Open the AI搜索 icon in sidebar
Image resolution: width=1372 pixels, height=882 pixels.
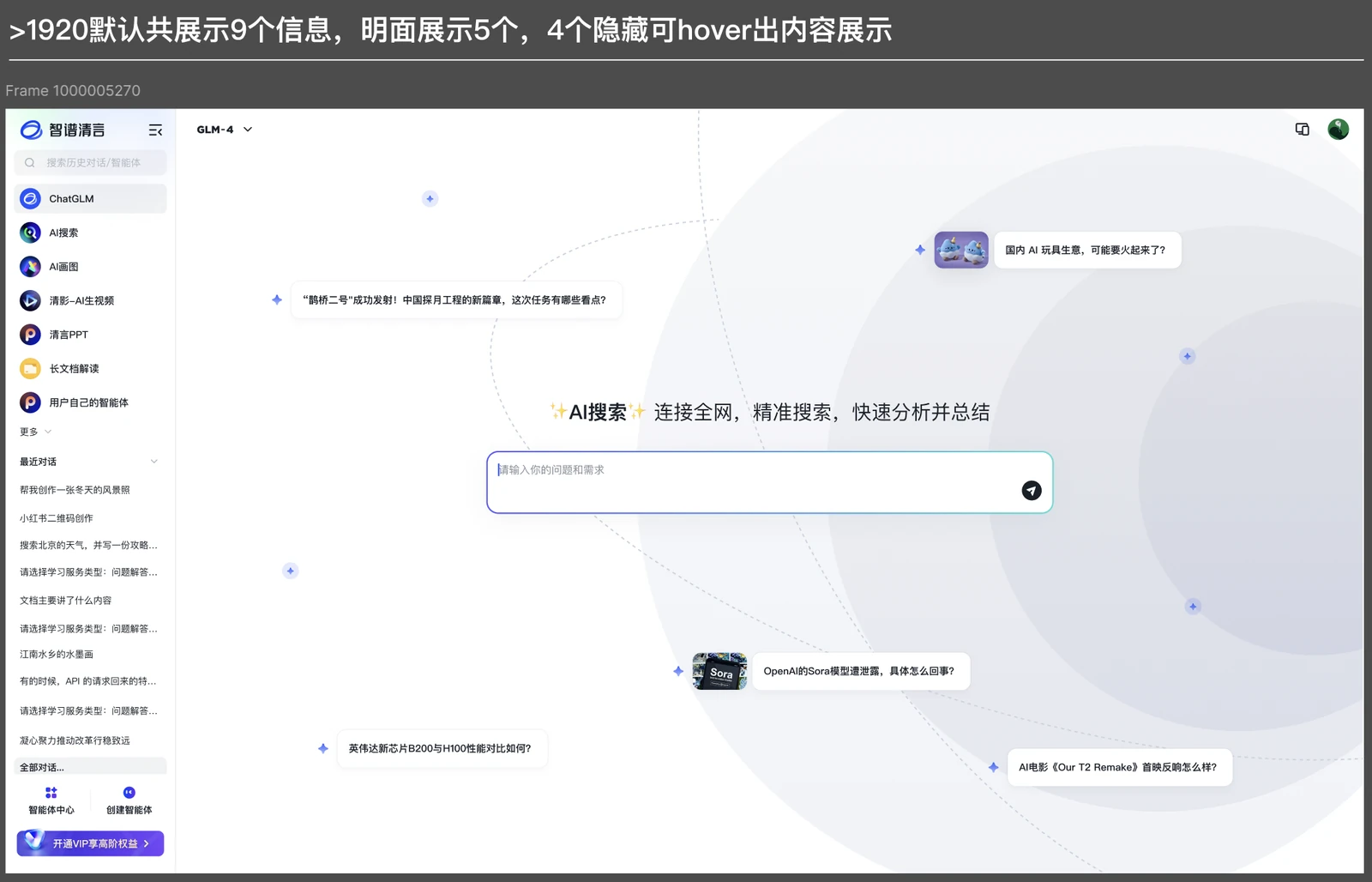click(x=30, y=233)
